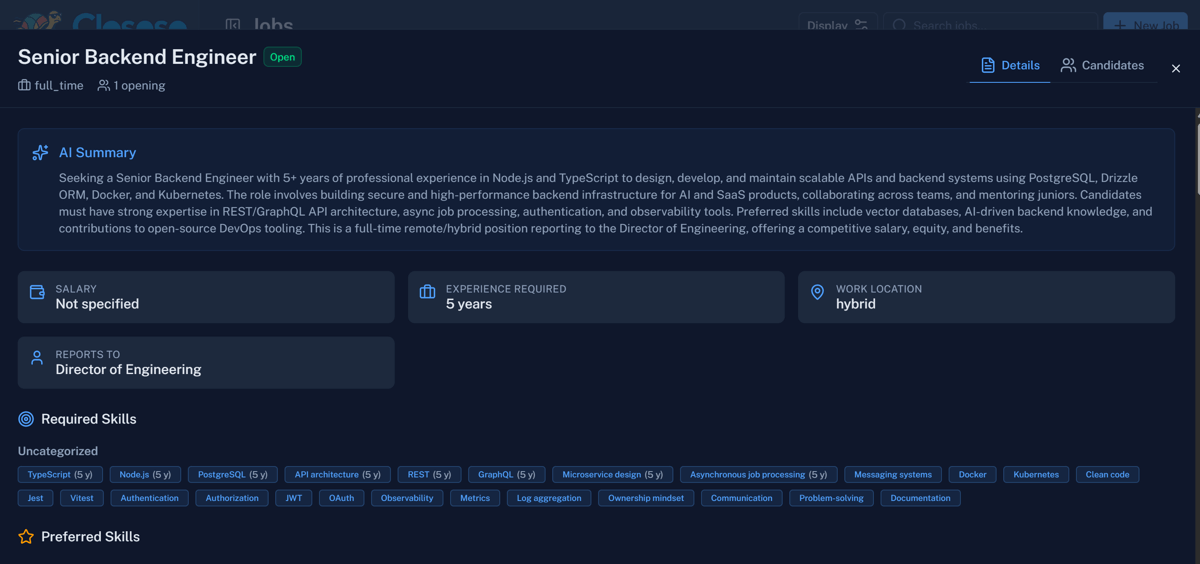Screen dimensions: 1200x564
Task: Switch to the Candidates tab
Action: (1102, 65)
